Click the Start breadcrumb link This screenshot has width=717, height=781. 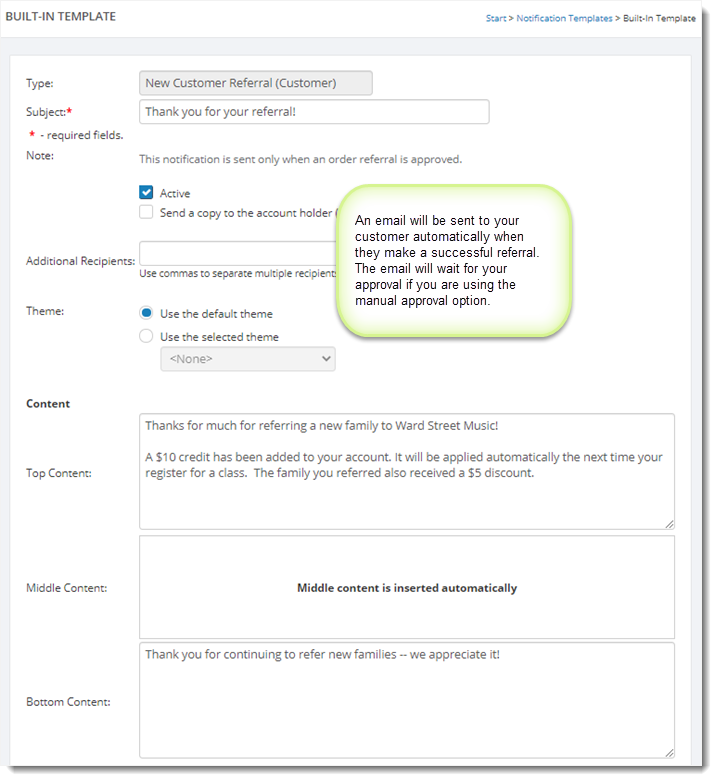(496, 18)
